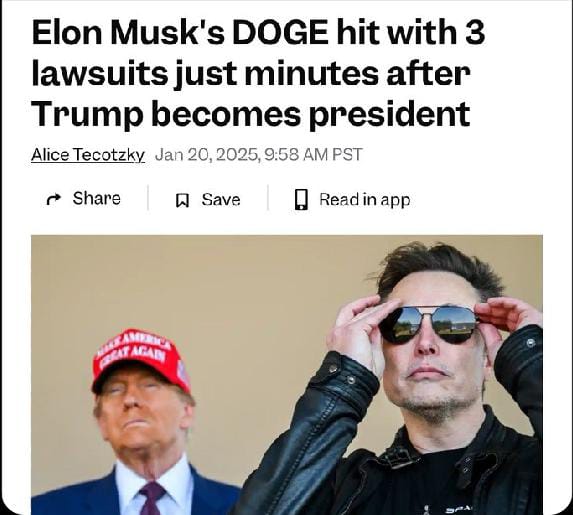This screenshot has width=573, height=515.
Task: Click the purple tie in the photo
Action: click(151, 498)
